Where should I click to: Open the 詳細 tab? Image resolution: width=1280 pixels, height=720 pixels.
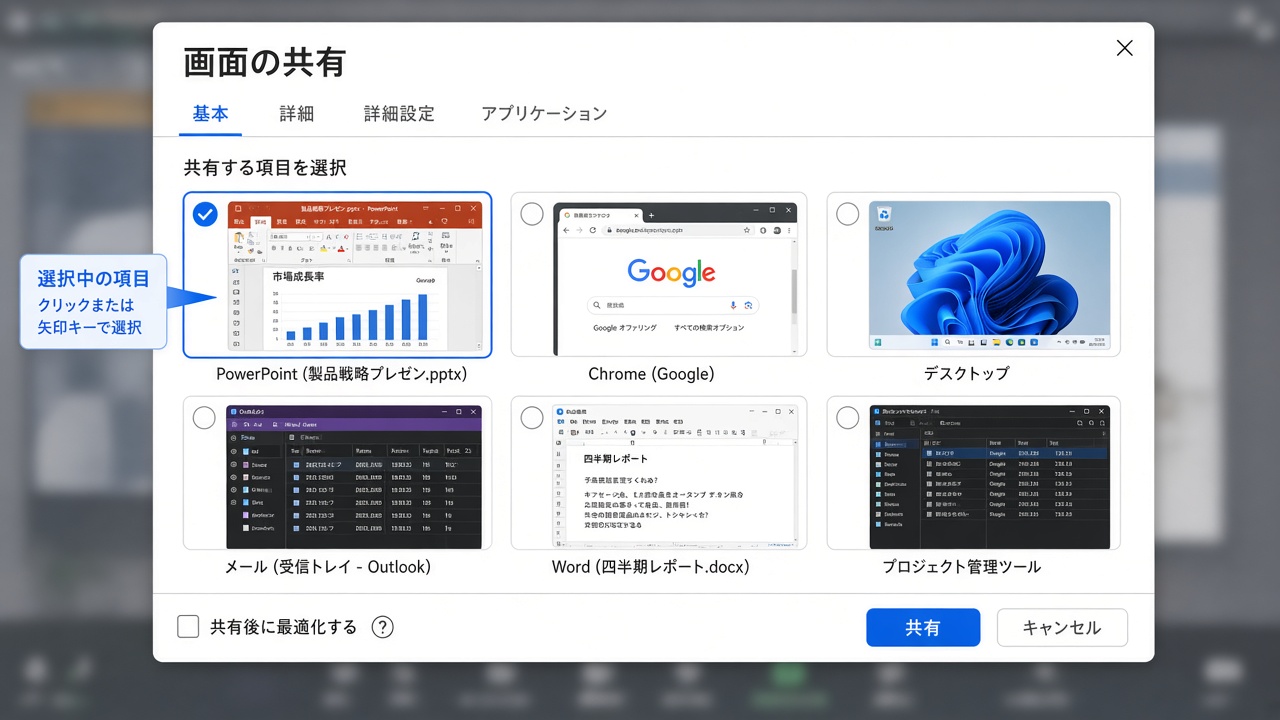[x=297, y=114]
